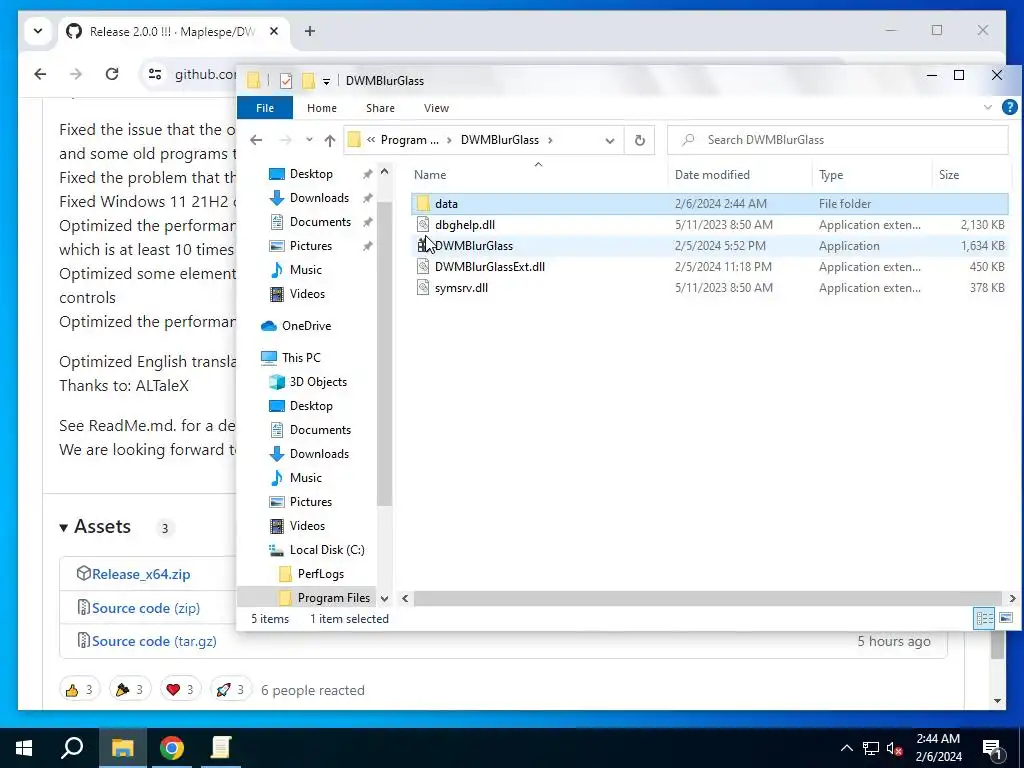
Task: Open File tab in Explorer
Action: pos(264,108)
